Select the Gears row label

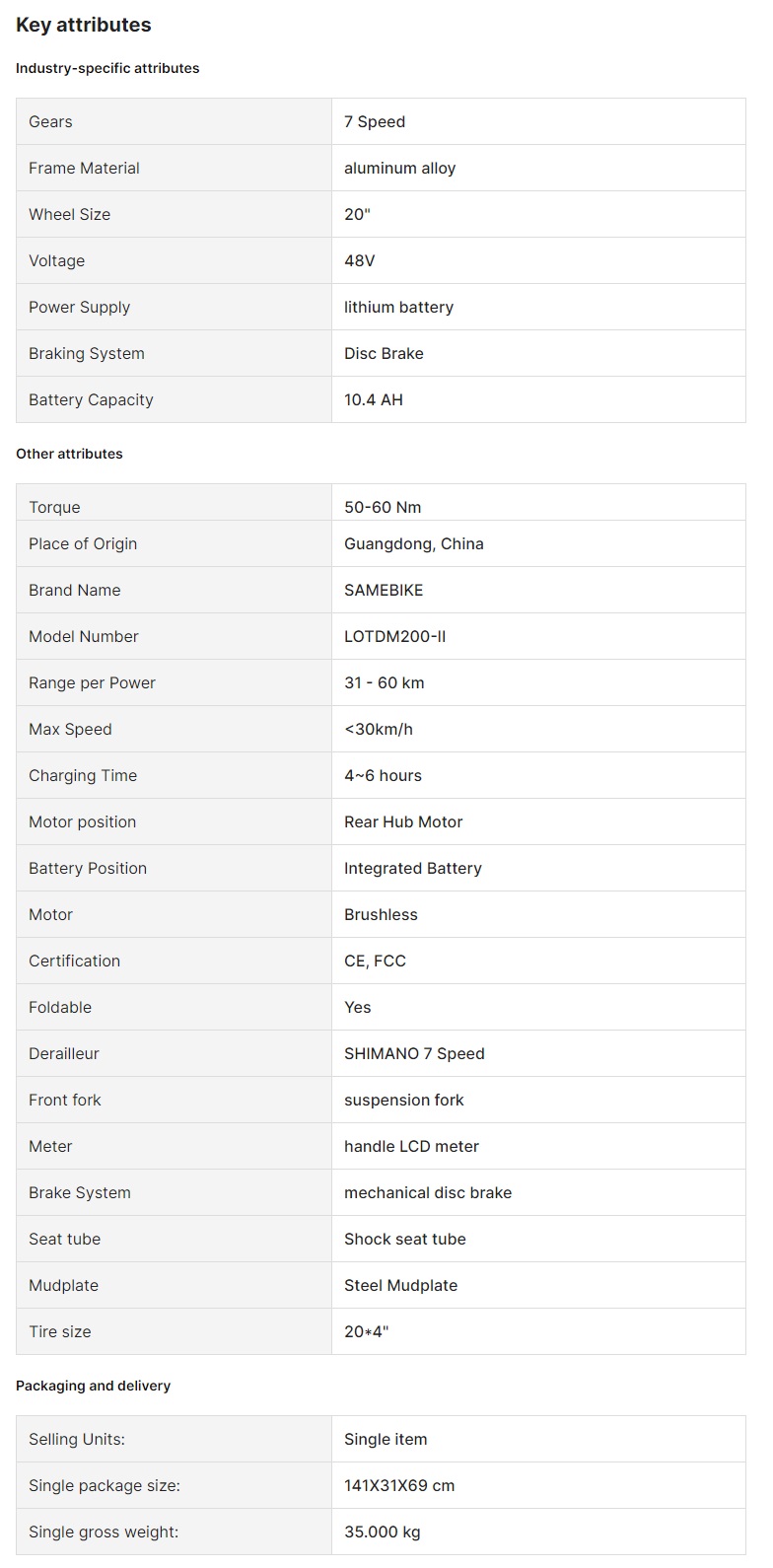coord(50,121)
